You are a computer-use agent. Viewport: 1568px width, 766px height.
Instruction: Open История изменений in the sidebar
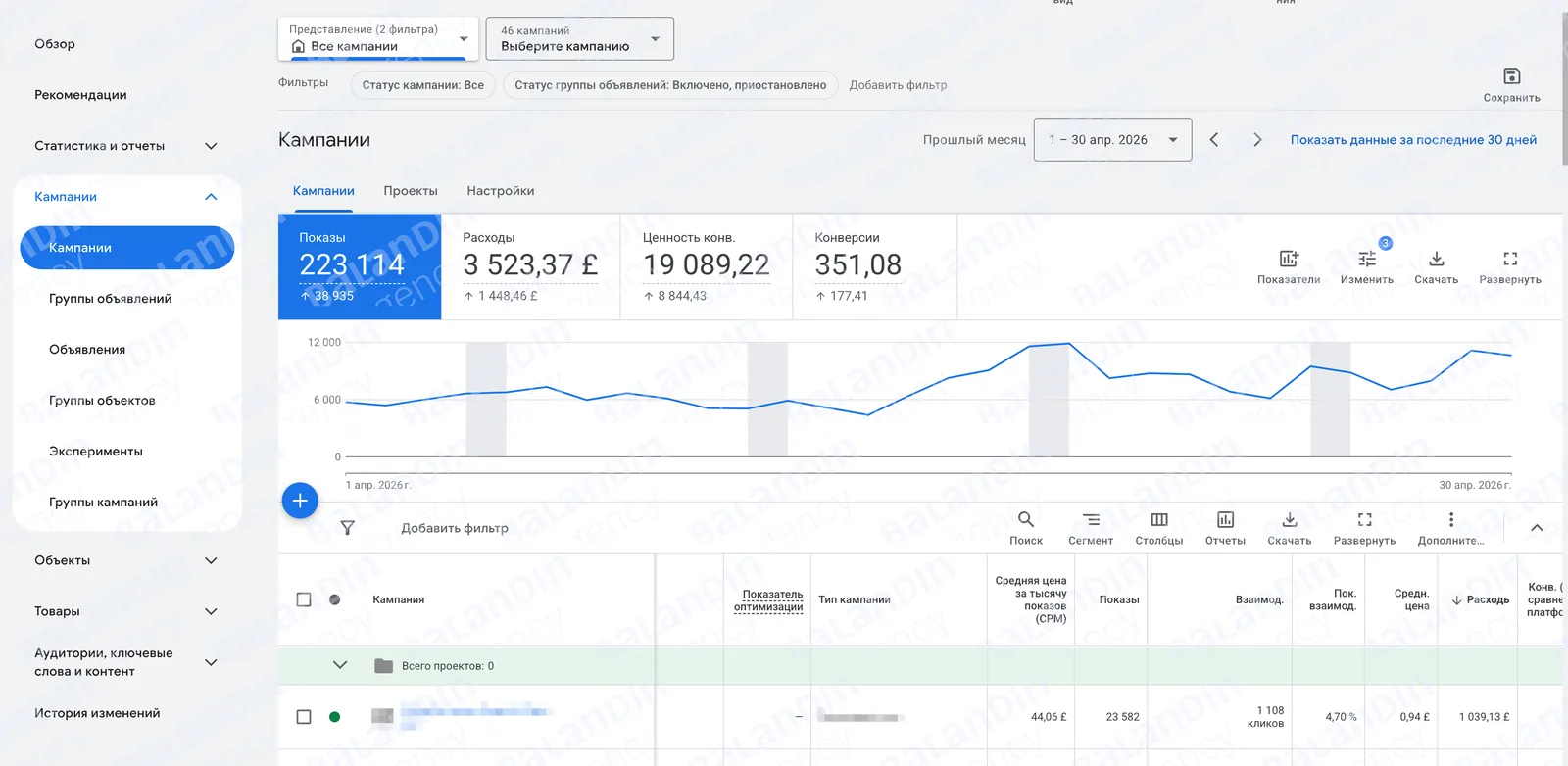click(97, 713)
